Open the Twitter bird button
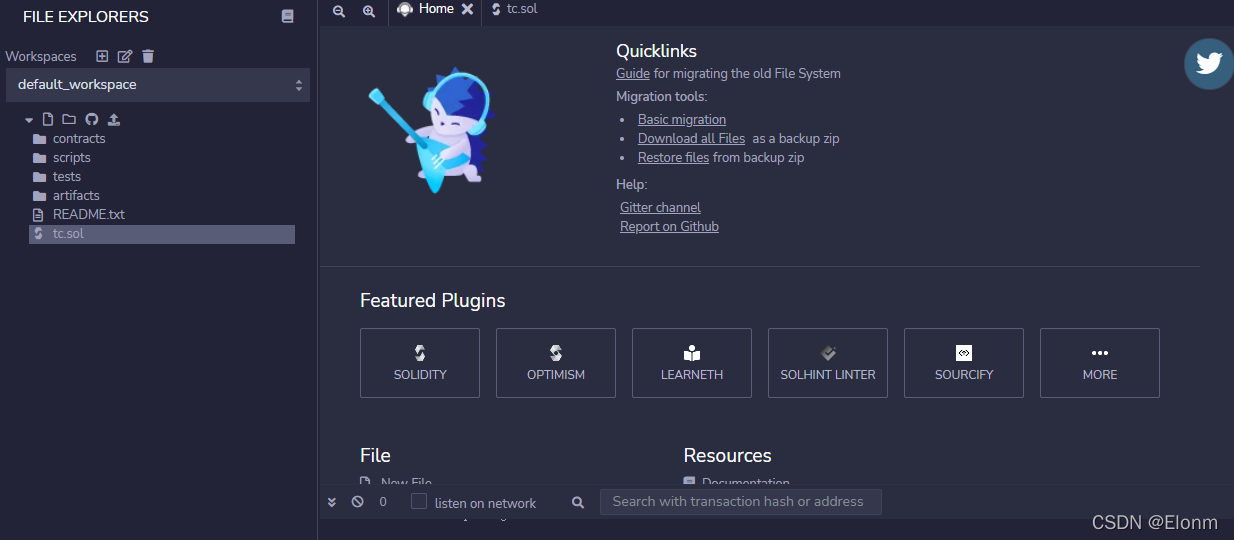The image size is (1234, 540). [1209, 64]
